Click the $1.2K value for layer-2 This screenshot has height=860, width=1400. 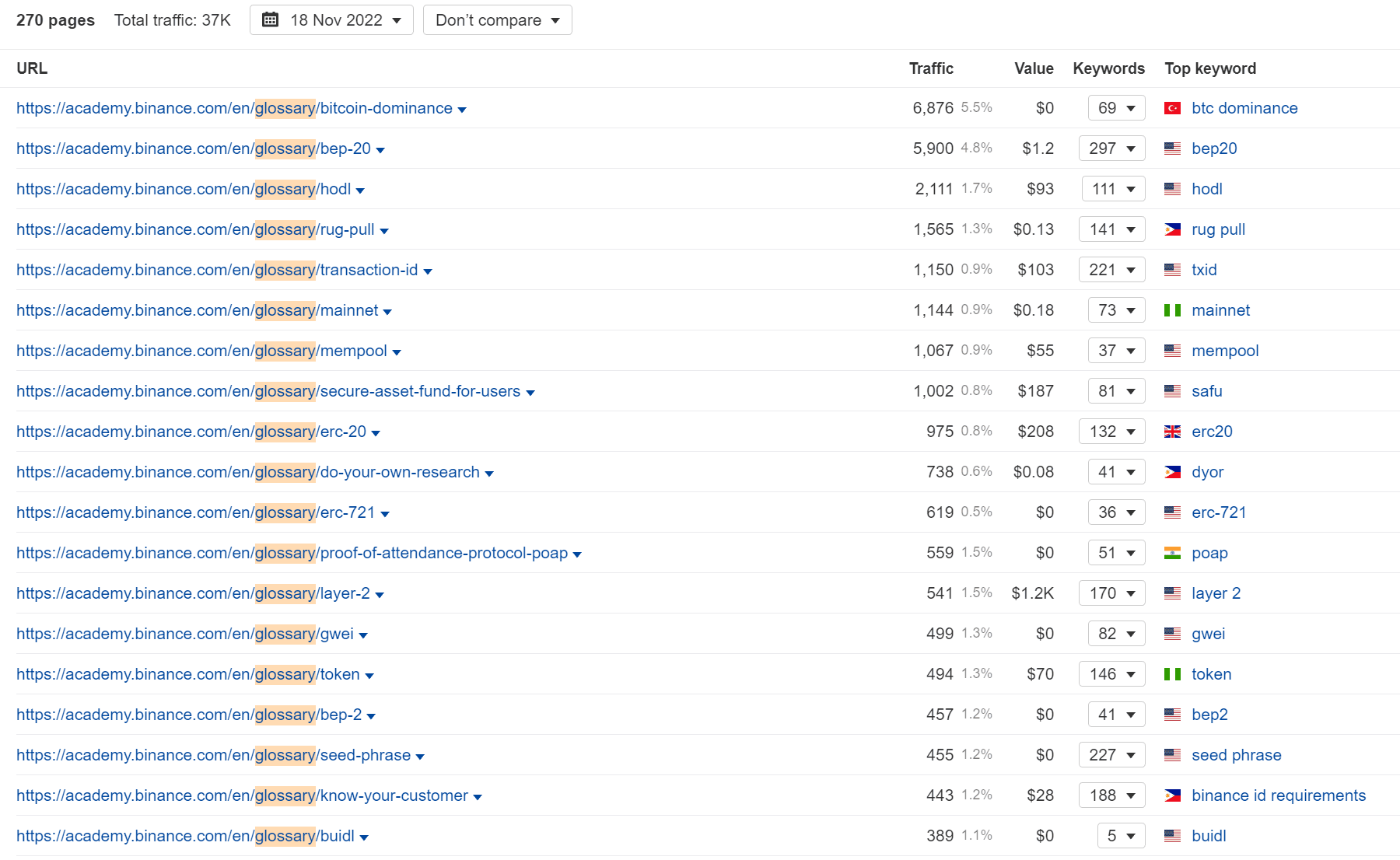click(1032, 593)
